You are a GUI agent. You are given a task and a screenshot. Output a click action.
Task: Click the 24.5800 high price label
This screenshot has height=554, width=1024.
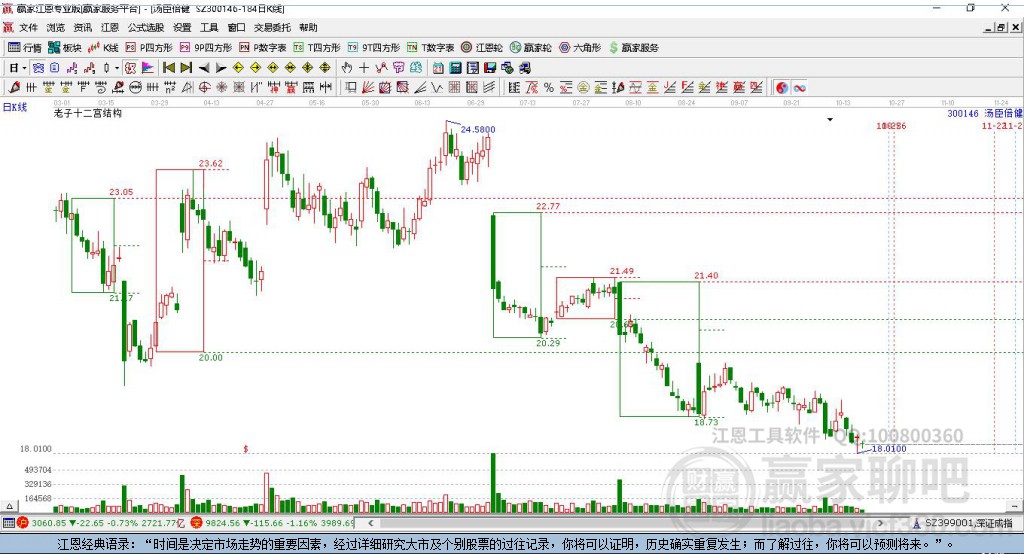coord(478,129)
